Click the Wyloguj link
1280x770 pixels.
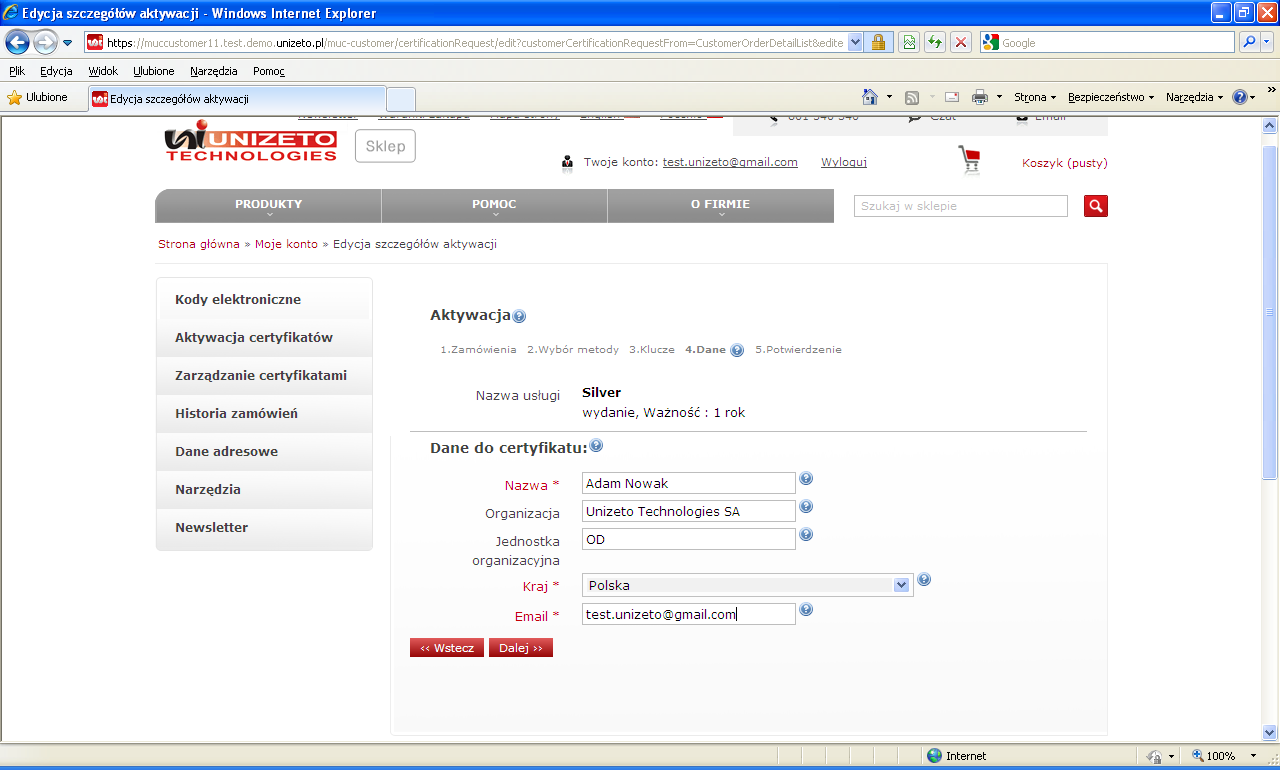[844, 162]
